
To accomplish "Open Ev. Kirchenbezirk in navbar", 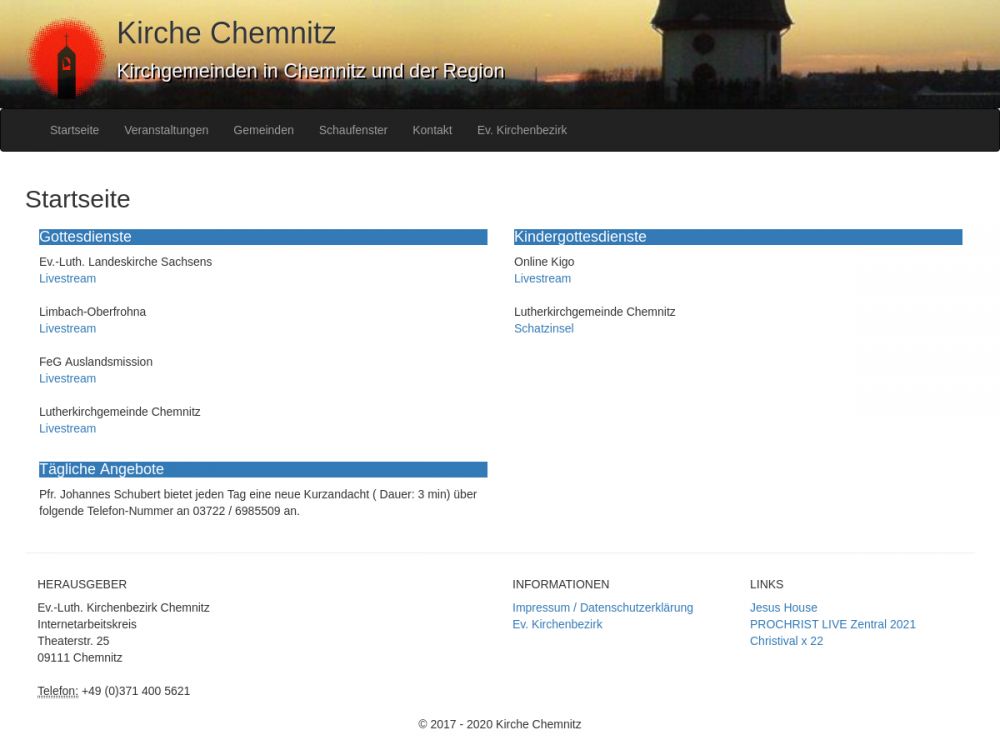I will coord(521,130).
